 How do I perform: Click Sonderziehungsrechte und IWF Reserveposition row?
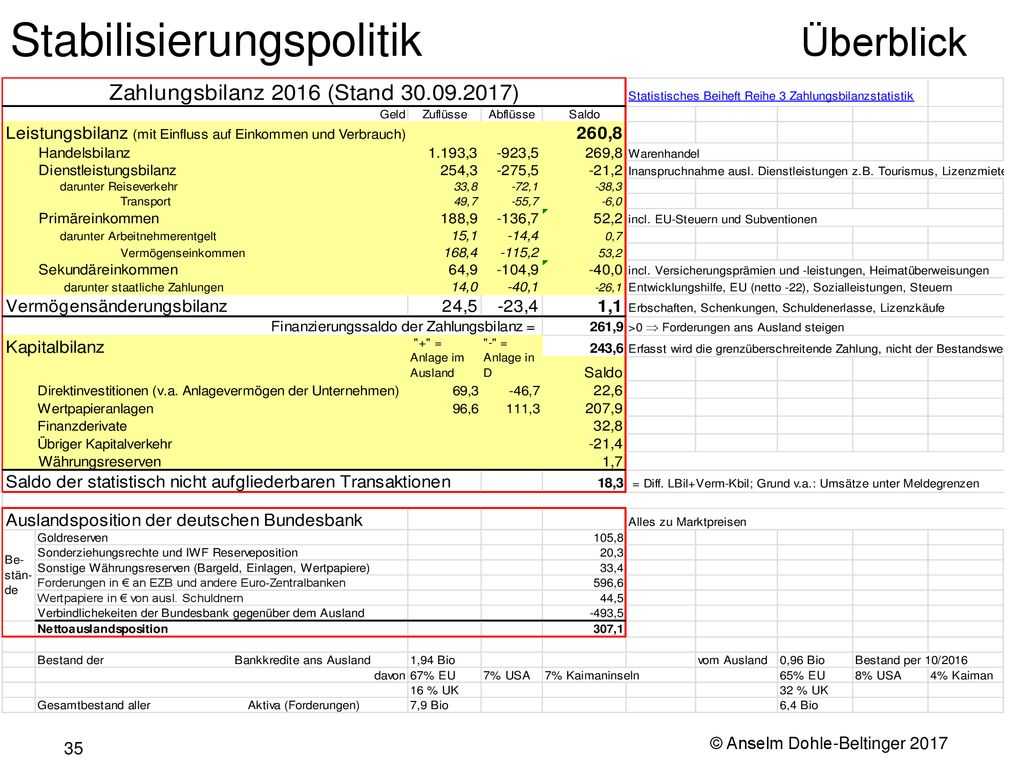click(168, 553)
